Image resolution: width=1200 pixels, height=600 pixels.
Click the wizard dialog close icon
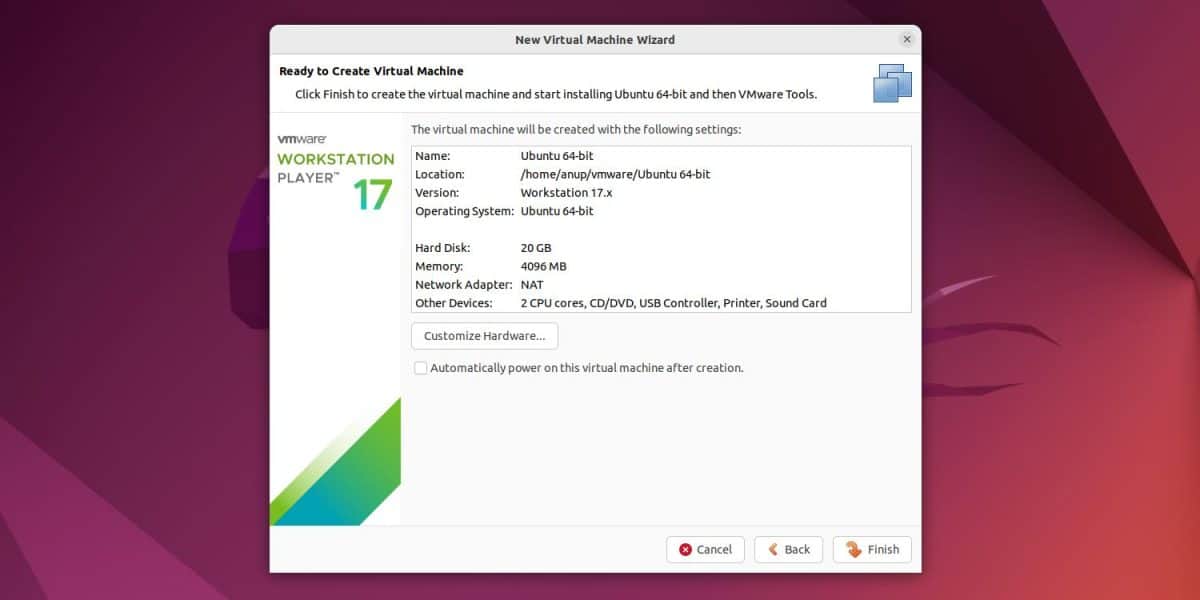pyautogui.click(x=907, y=39)
